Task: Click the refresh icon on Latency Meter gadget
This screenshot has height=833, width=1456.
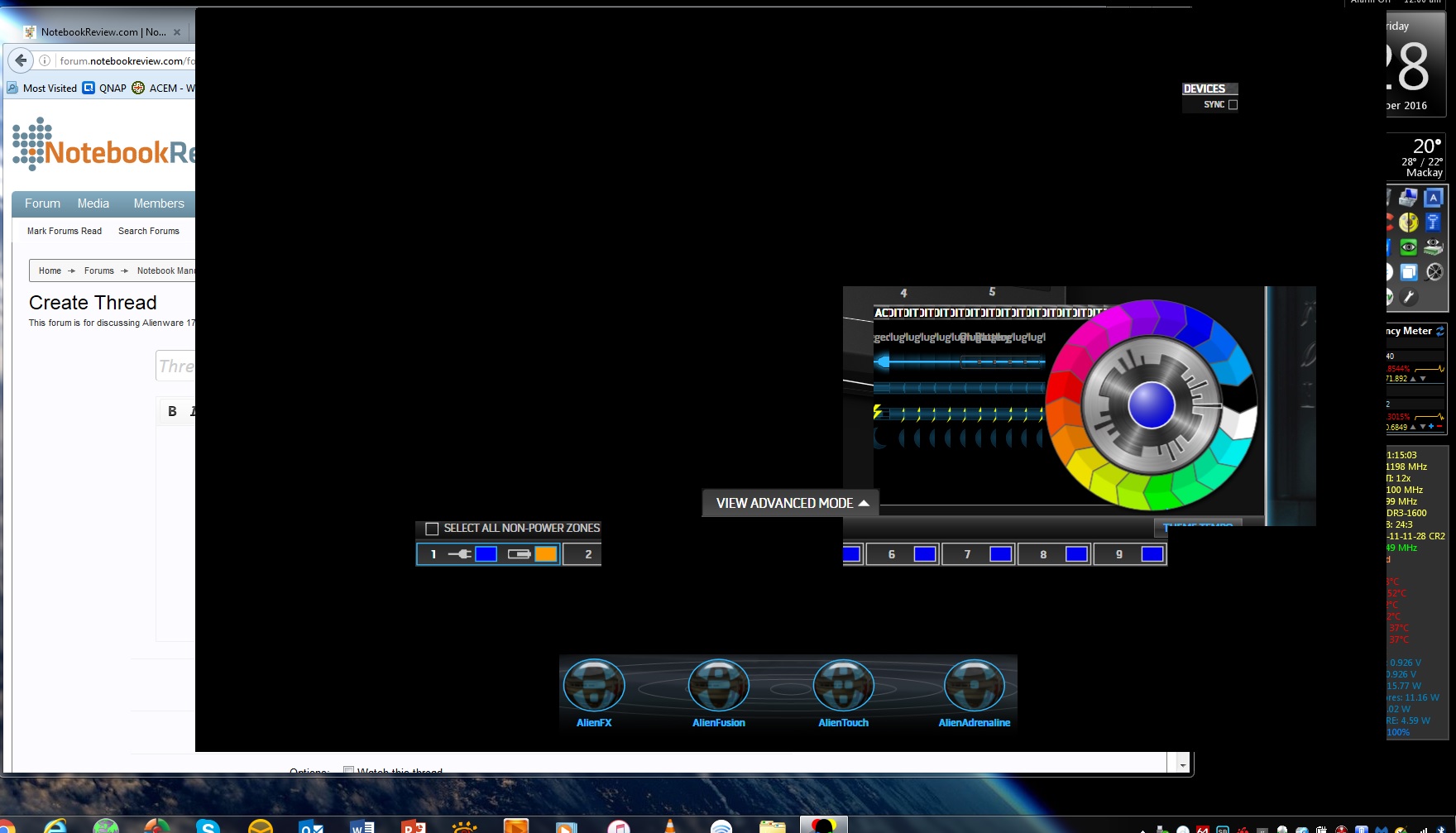Action: 1439,331
